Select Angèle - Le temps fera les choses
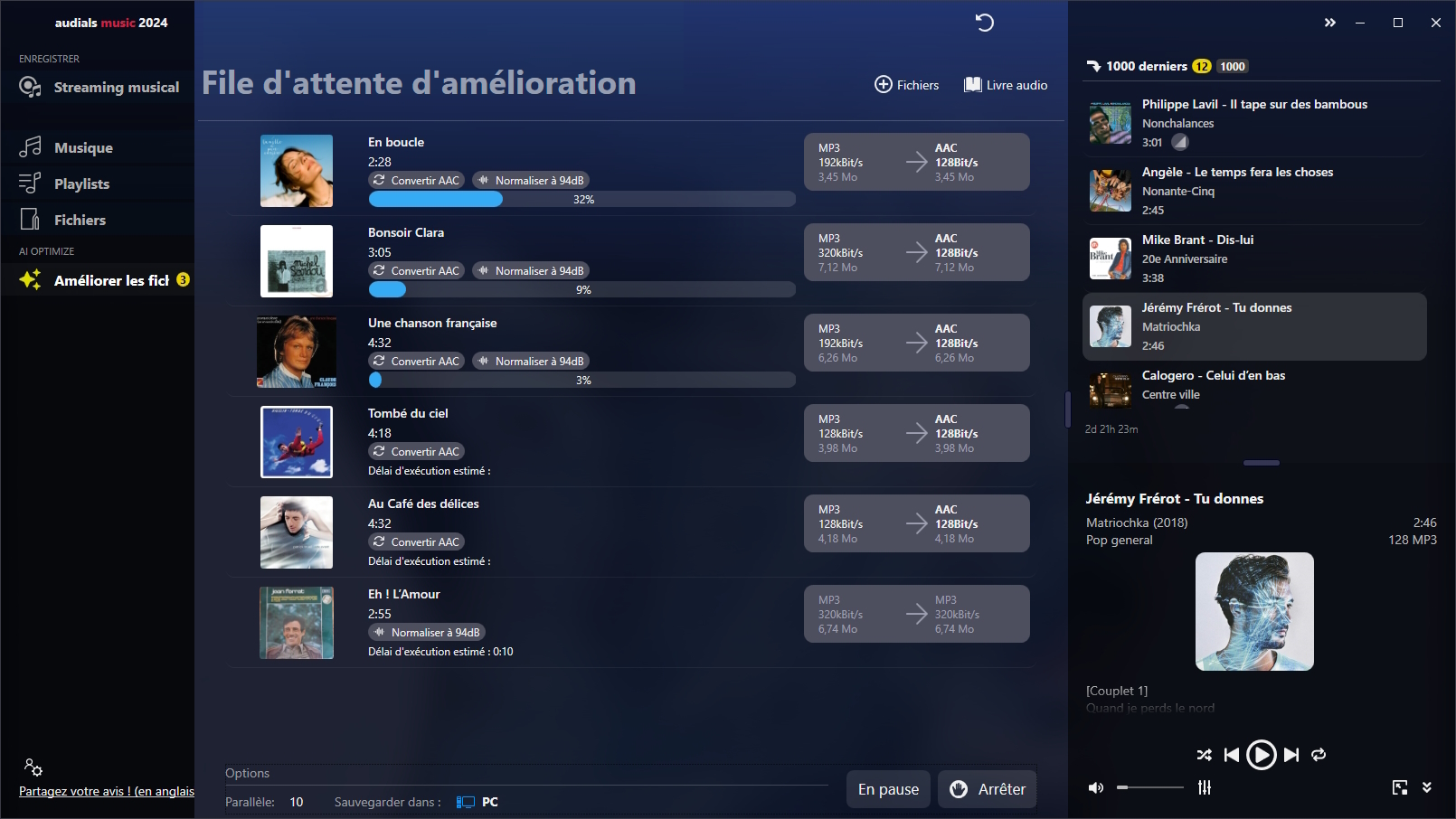The width and height of the screenshot is (1456, 819). click(x=1254, y=191)
